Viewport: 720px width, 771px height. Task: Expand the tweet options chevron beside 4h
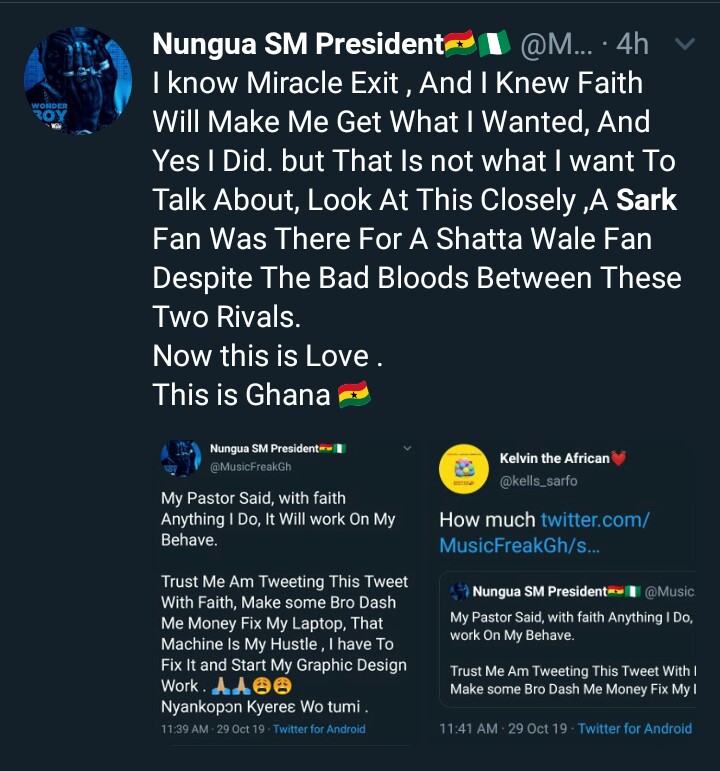pos(685,44)
